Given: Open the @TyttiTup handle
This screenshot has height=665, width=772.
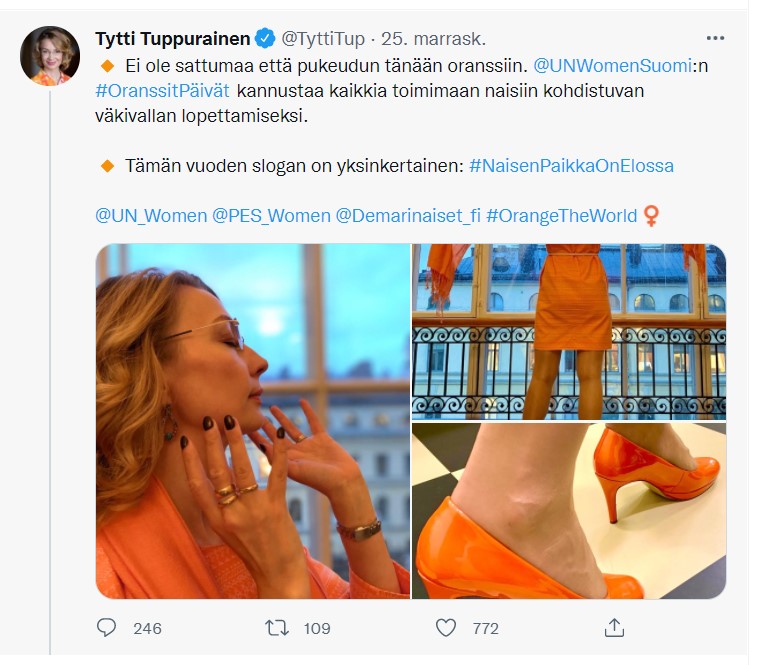Looking at the screenshot, I should tap(322, 39).
